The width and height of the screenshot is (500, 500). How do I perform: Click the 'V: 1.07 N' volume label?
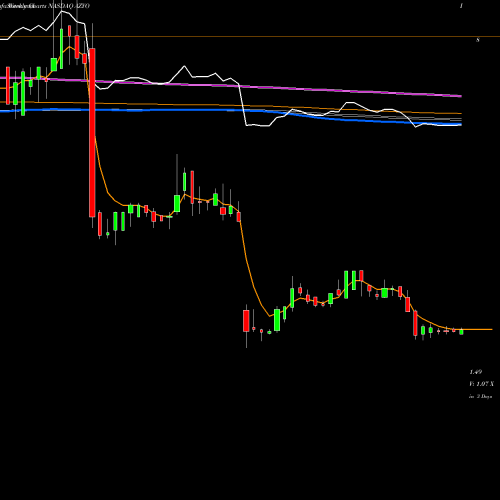tap(481, 384)
